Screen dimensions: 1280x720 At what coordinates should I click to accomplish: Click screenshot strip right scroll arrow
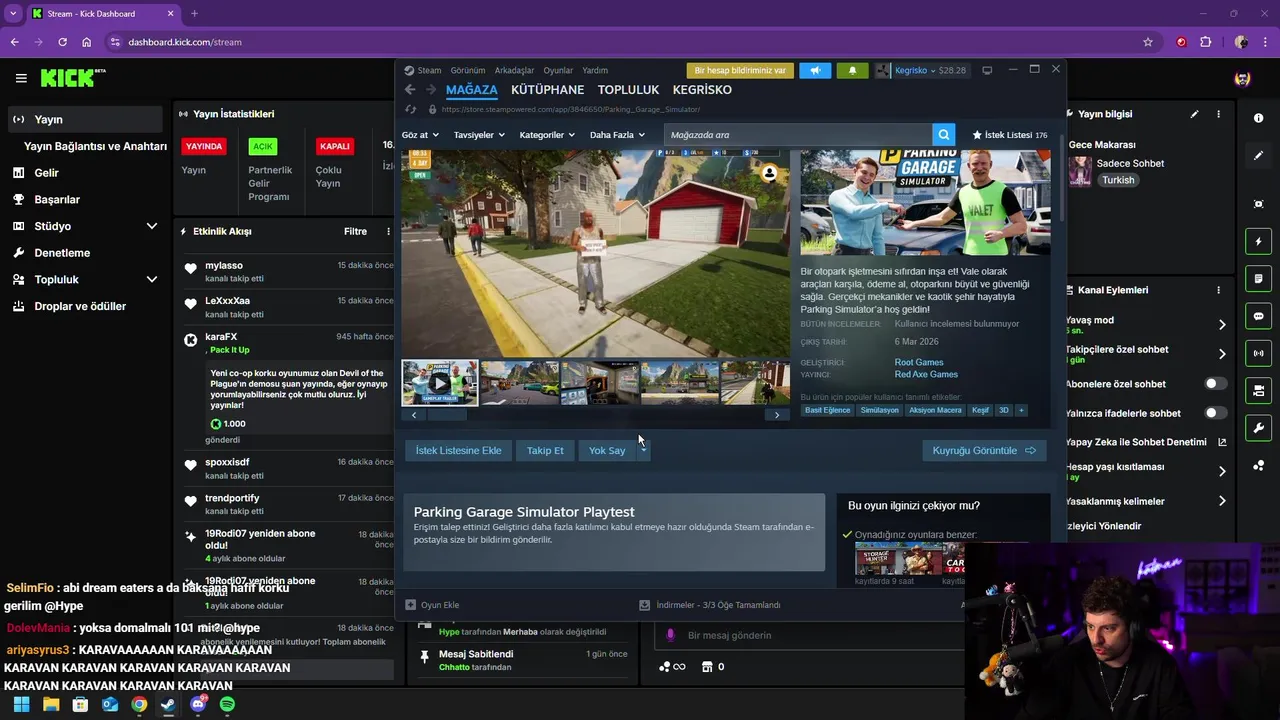777,415
